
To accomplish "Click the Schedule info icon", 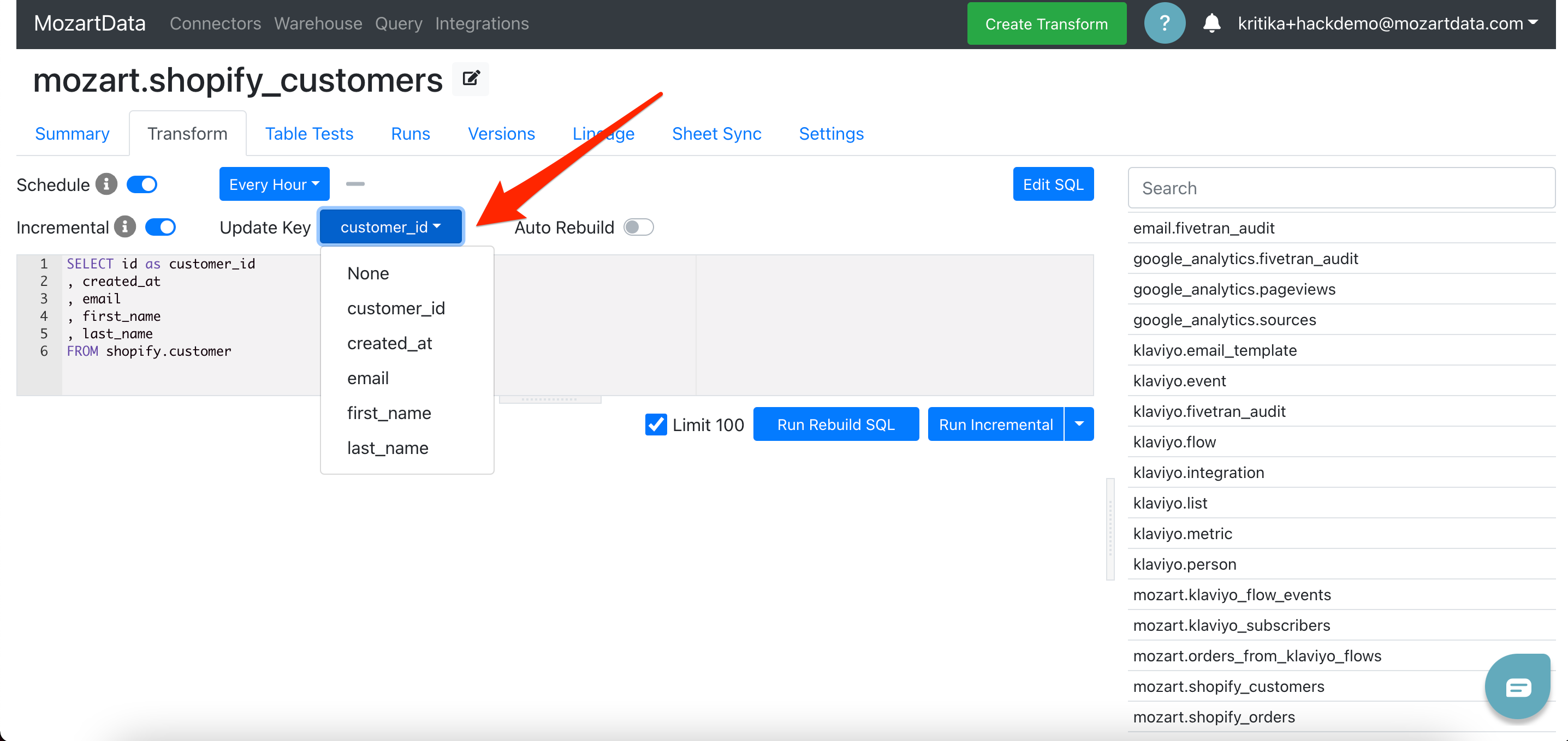I will tap(106, 184).
